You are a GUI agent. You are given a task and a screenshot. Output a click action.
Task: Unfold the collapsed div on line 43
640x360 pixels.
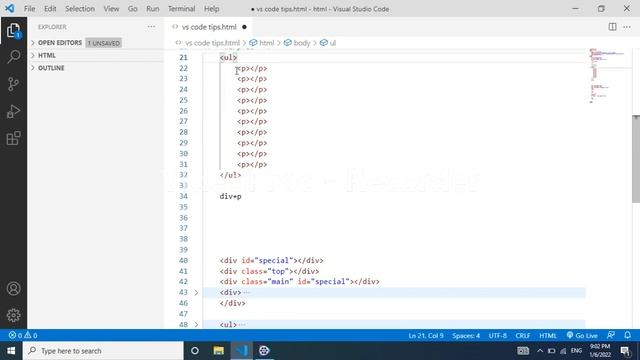pyautogui.click(x=196, y=293)
